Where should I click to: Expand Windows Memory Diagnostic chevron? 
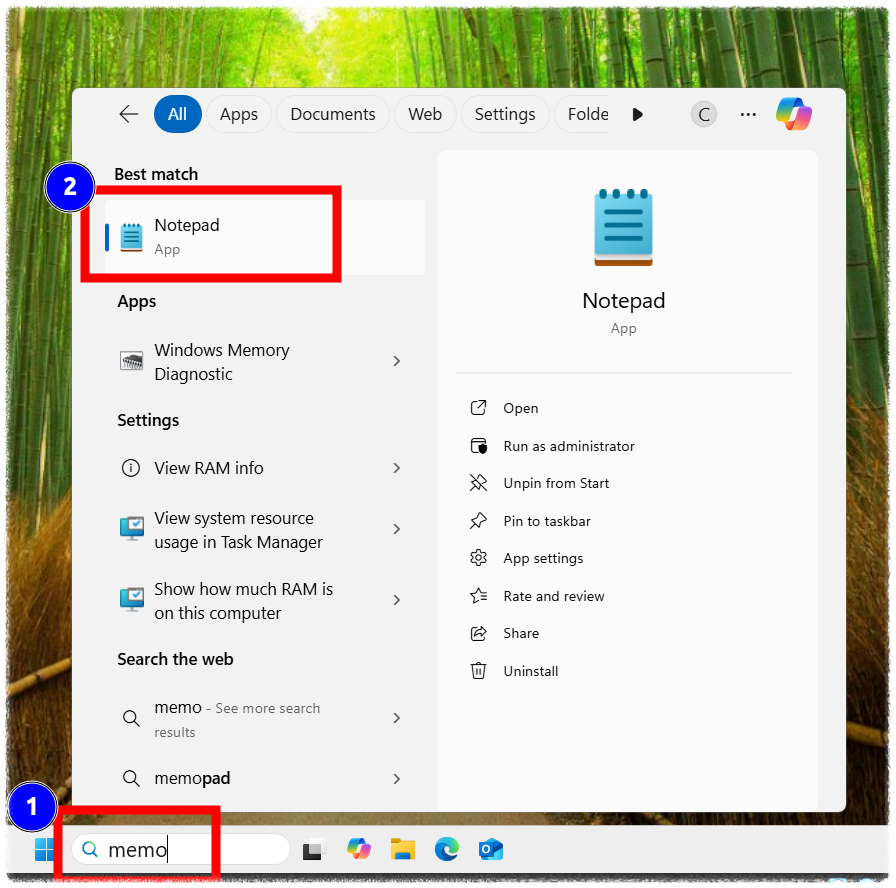(397, 361)
